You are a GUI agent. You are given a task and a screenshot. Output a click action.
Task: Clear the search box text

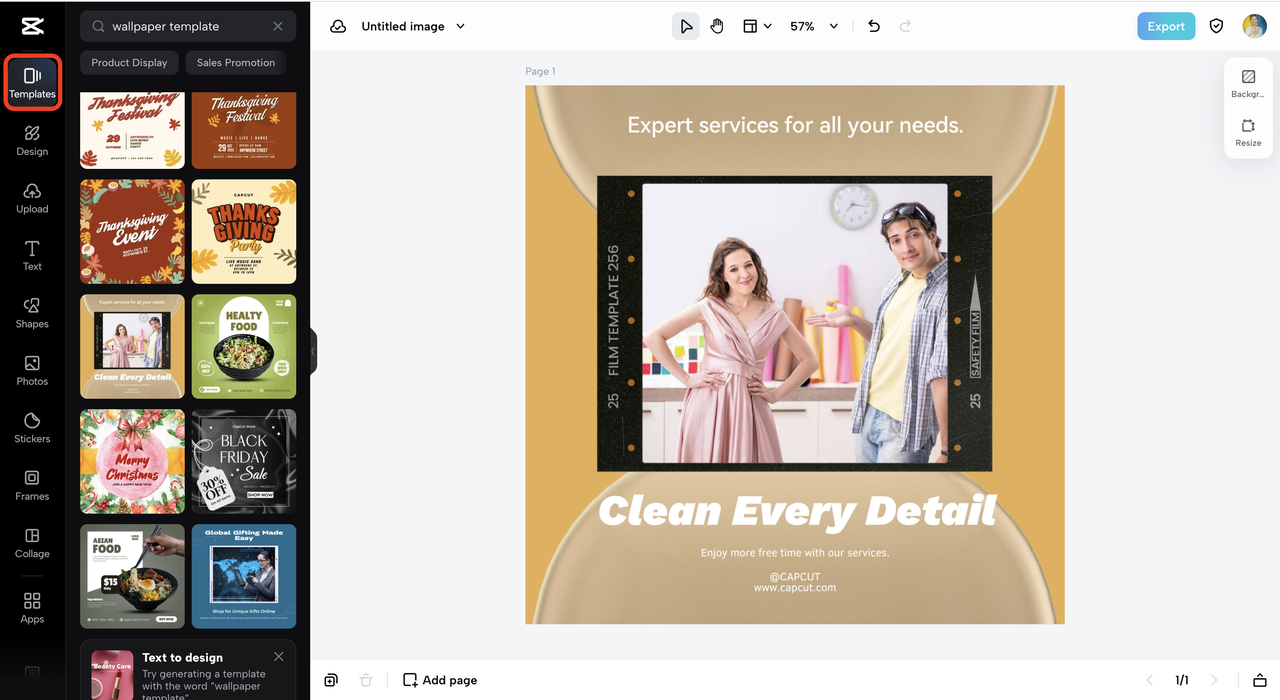click(x=278, y=26)
